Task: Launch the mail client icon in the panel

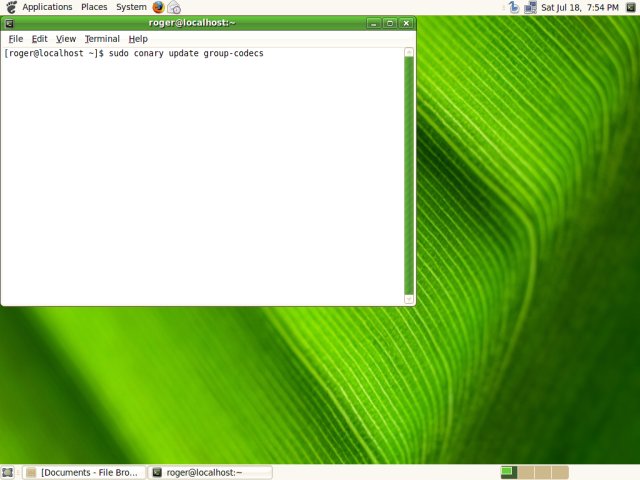Action: pyautogui.click(x=174, y=7)
